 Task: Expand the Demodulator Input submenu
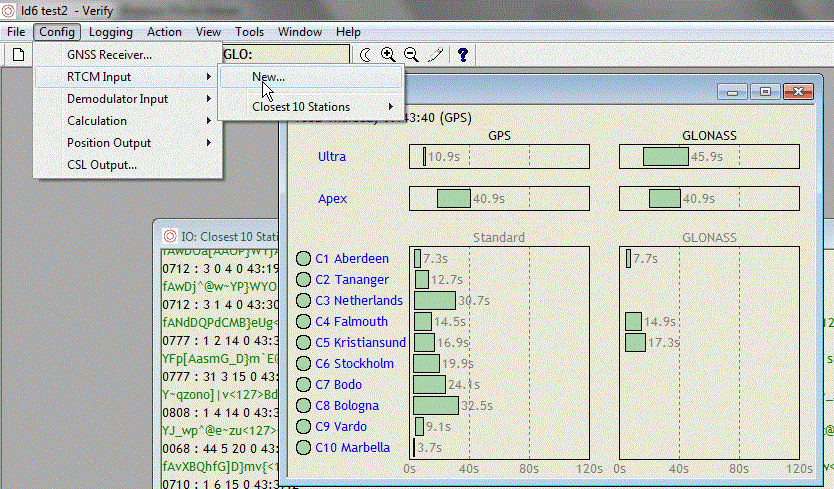[x=128, y=99]
